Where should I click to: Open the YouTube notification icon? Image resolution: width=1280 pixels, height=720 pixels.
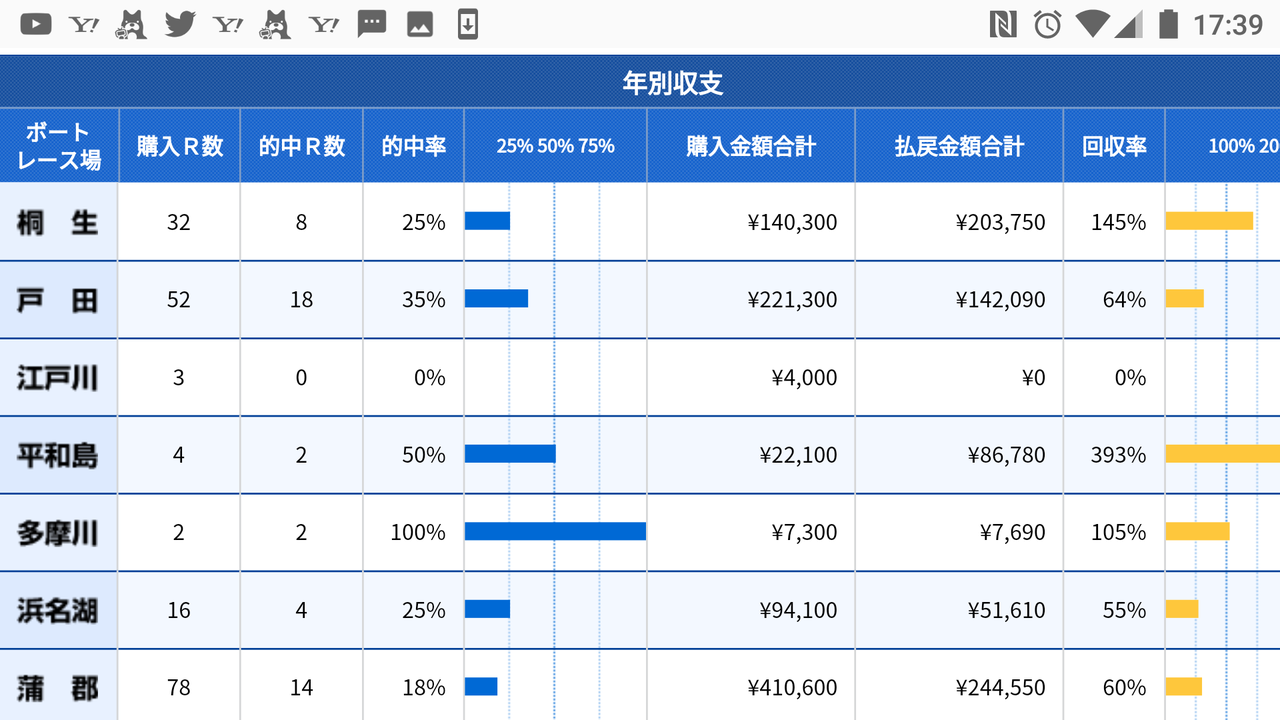click(x=35, y=23)
